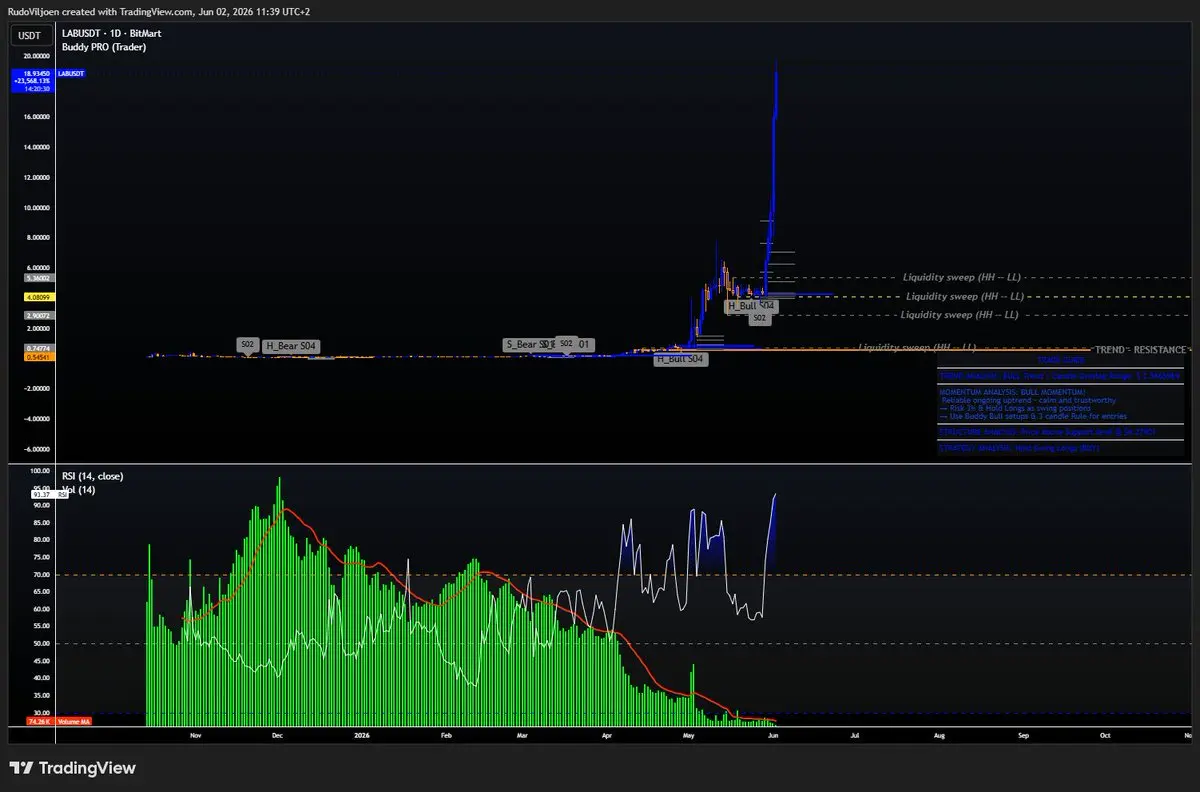Click the S02 marker beside H_Bear S04
The height and width of the screenshot is (792, 1200).
click(247, 344)
